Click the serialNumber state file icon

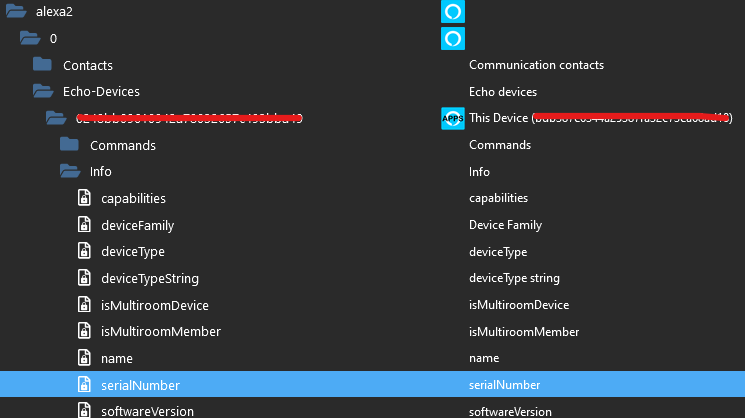click(x=84, y=384)
